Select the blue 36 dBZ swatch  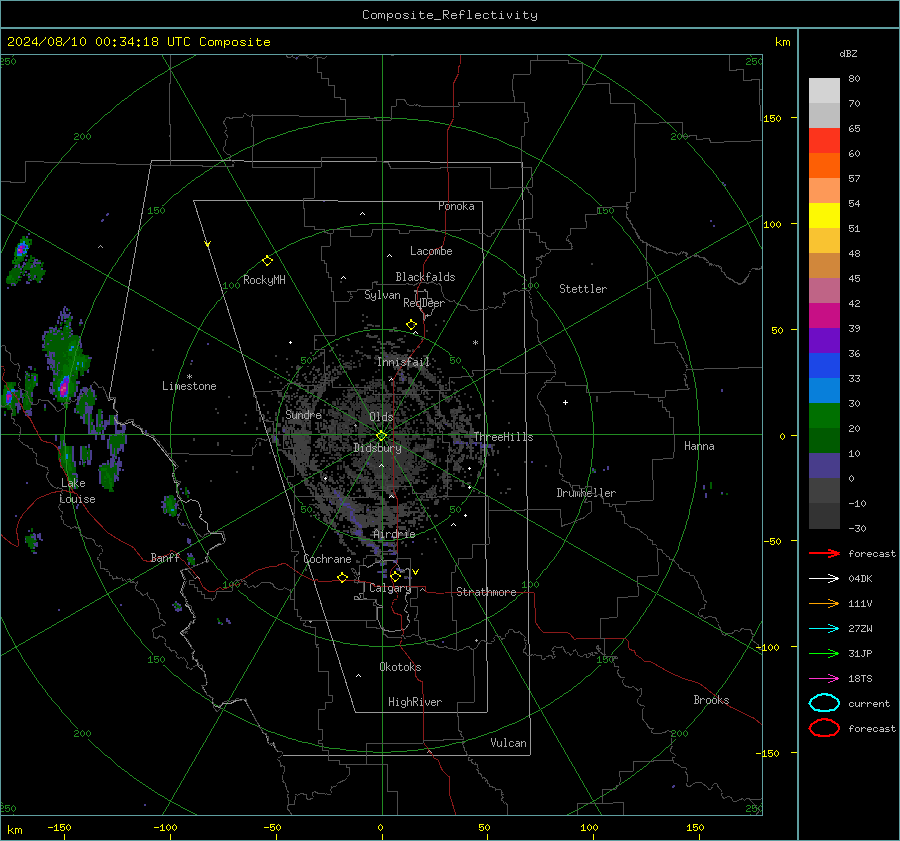pyautogui.click(x=824, y=366)
